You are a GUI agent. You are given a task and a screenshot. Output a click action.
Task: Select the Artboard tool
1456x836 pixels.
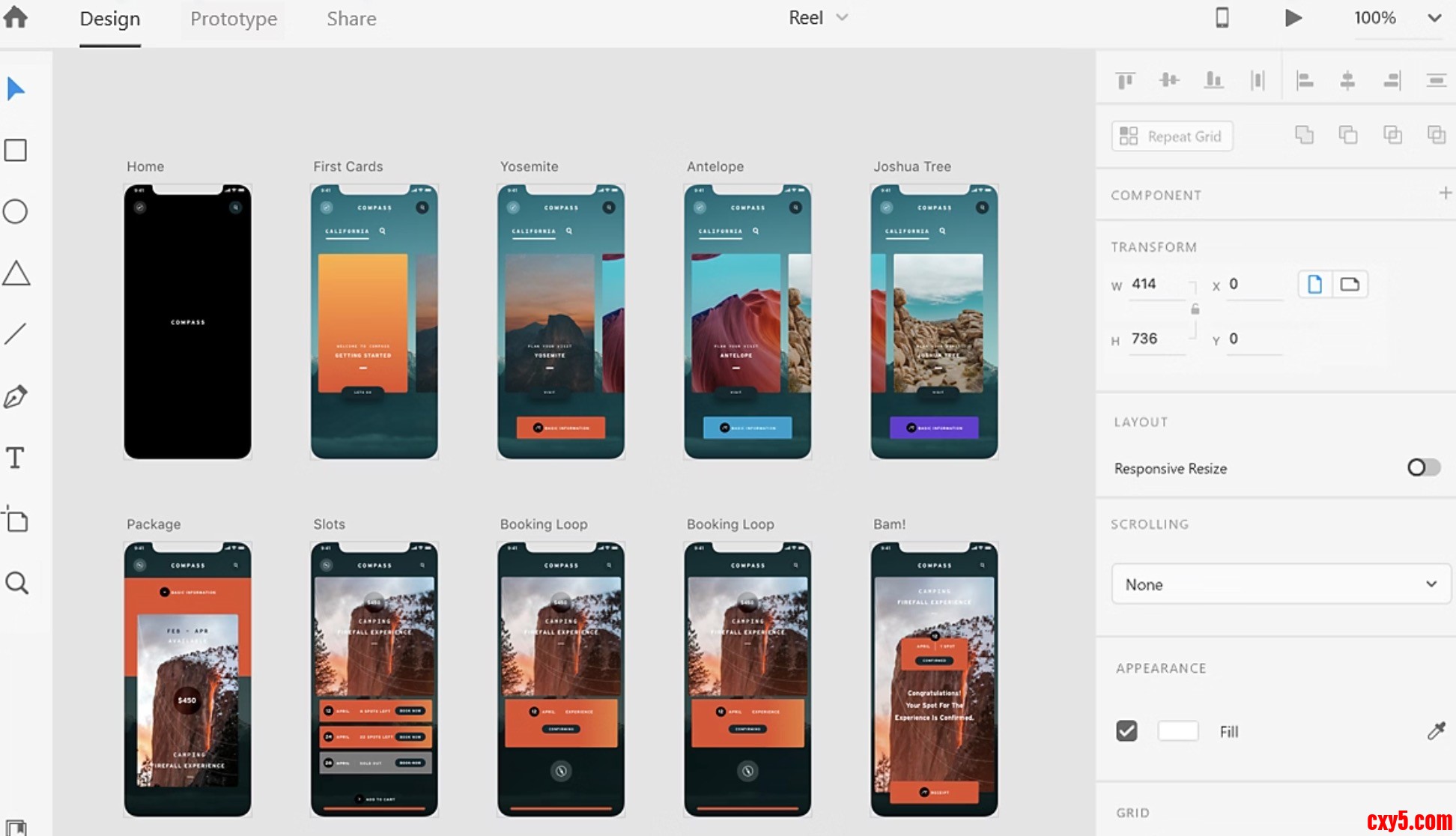point(16,519)
